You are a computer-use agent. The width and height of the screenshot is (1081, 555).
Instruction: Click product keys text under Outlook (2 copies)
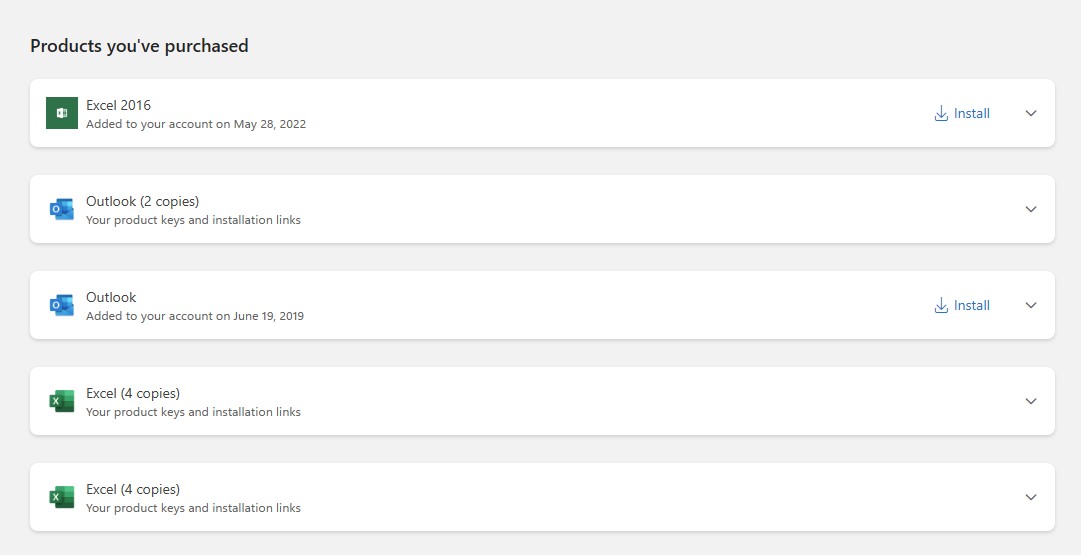(x=193, y=220)
